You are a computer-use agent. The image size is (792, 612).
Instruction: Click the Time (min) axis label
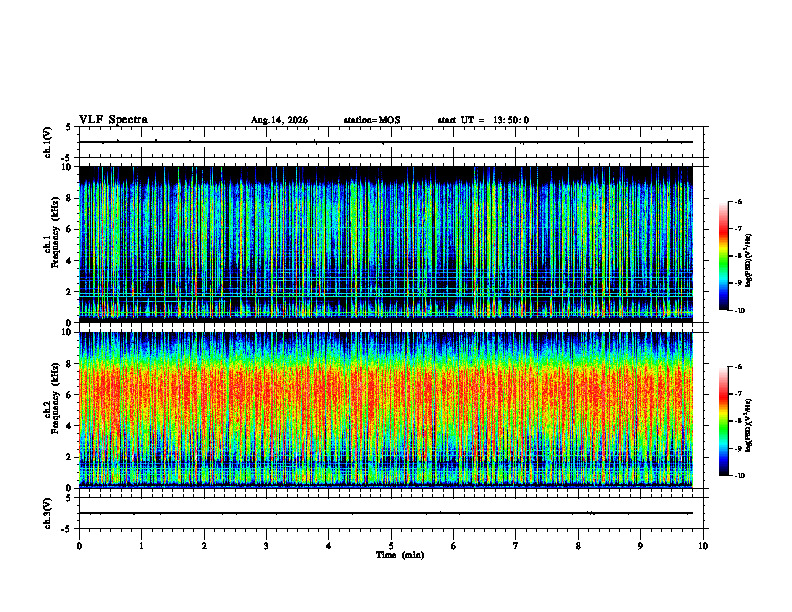click(x=400, y=555)
